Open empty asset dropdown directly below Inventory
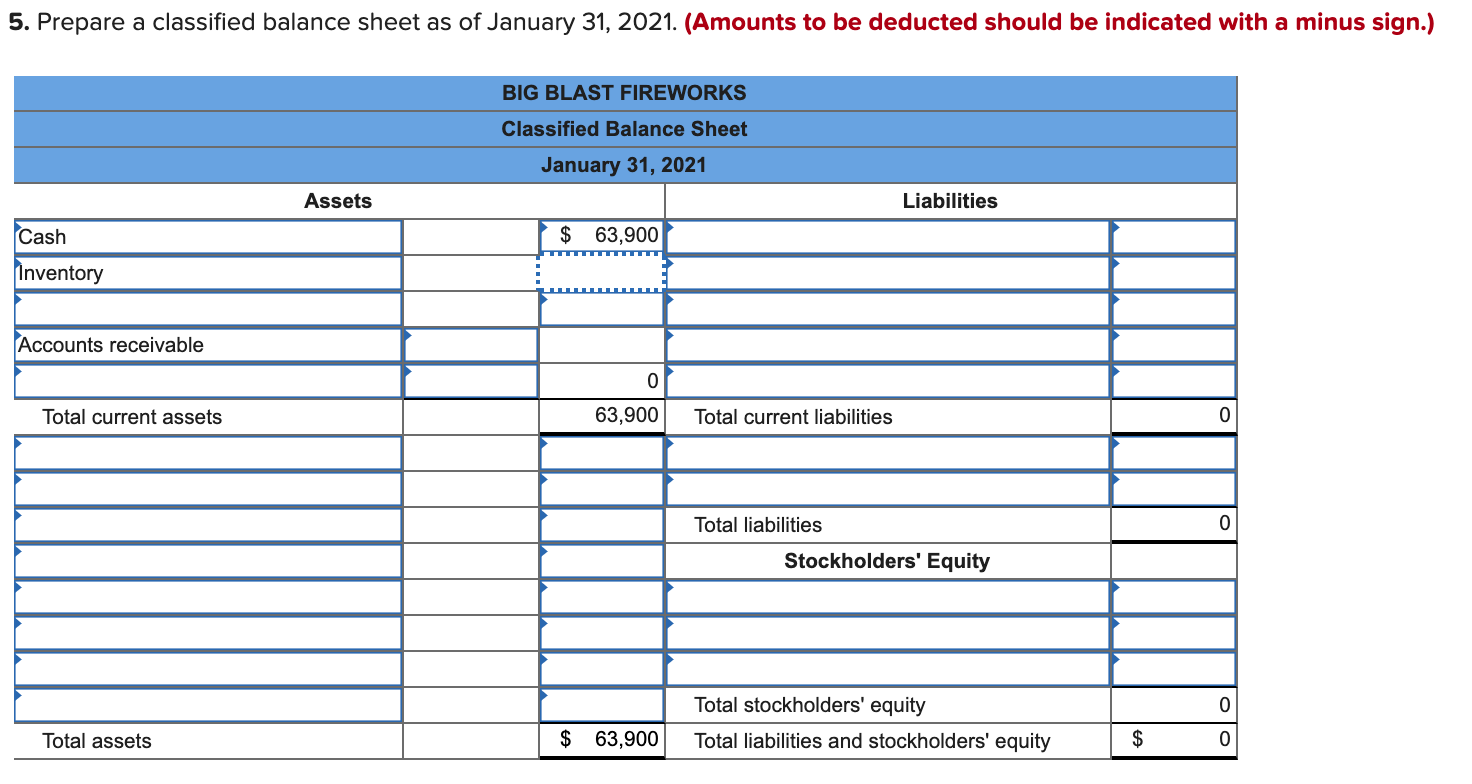 pos(208,309)
